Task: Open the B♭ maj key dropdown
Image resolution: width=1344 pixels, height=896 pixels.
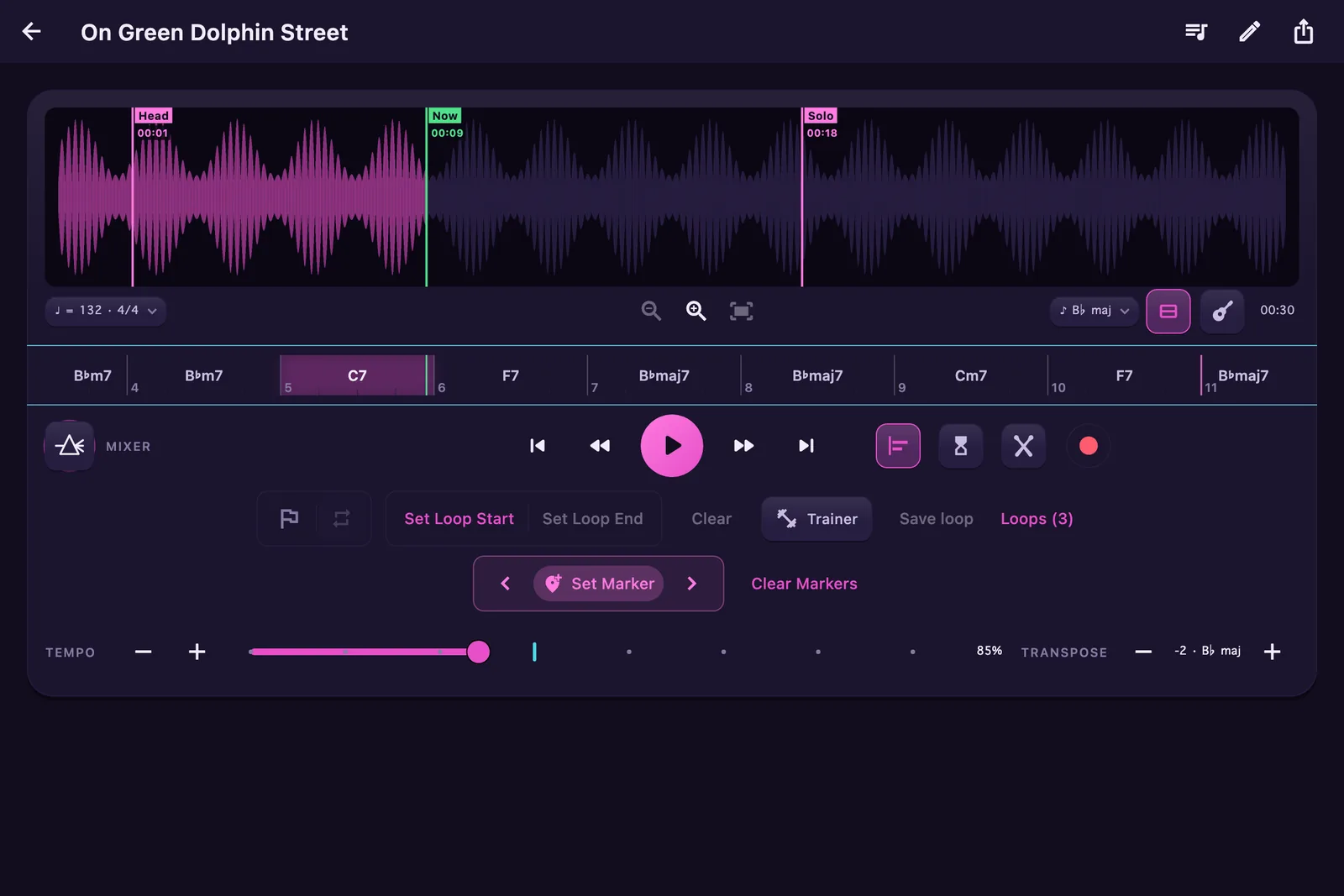Action: coord(1094,311)
